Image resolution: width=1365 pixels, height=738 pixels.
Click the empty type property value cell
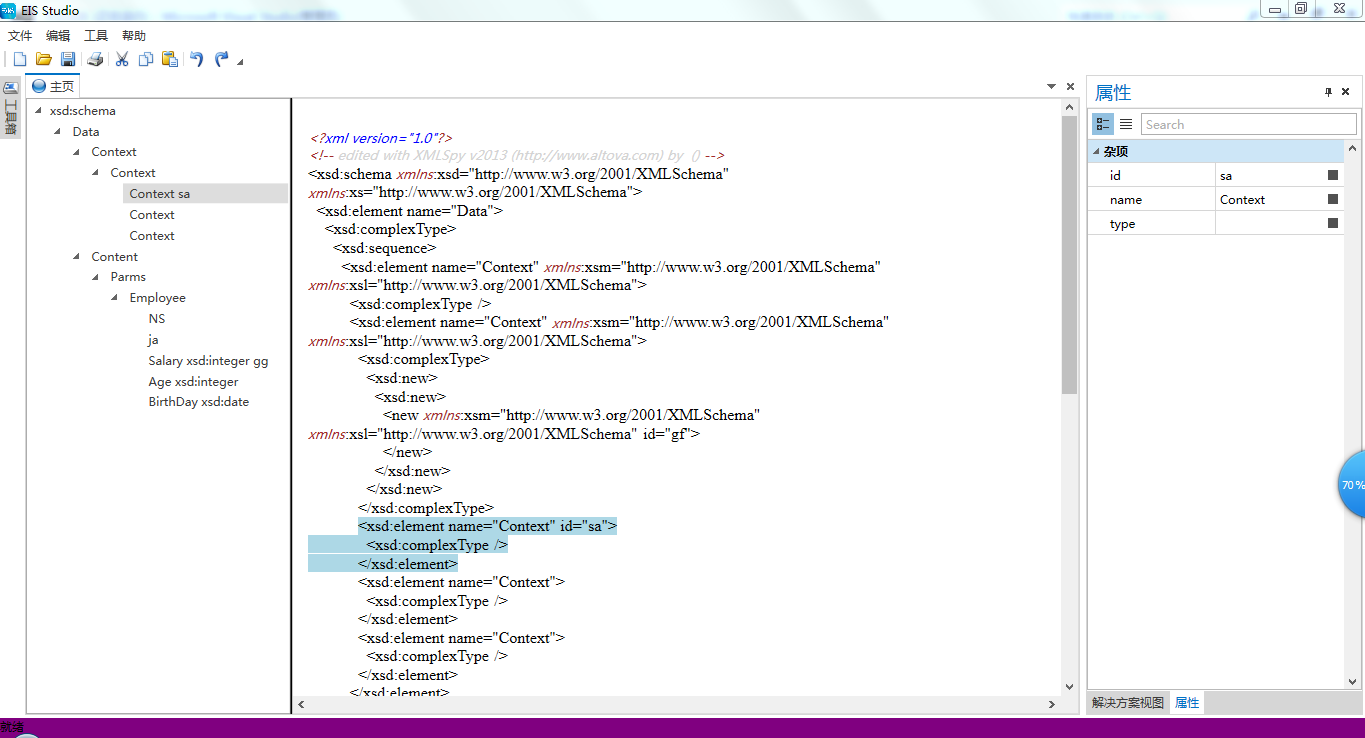coord(1269,223)
